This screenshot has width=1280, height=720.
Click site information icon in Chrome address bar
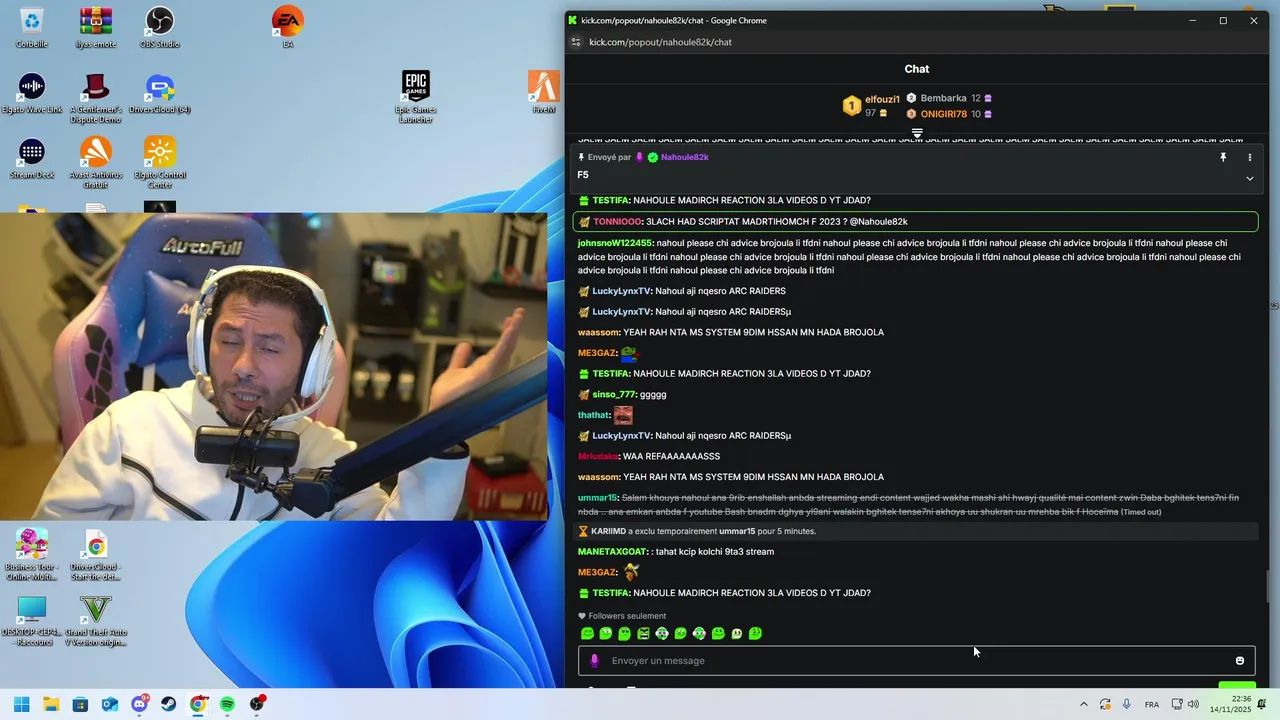(575, 42)
